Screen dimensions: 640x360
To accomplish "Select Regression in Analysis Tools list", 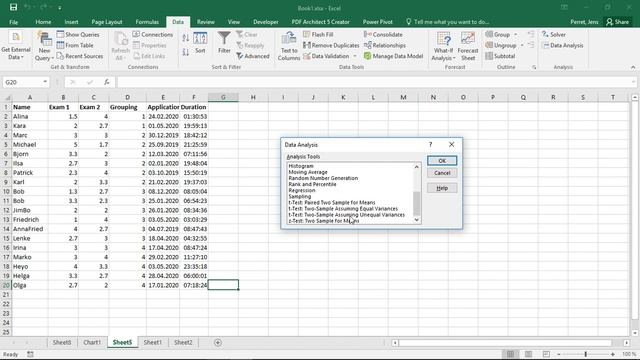I will (302, 190).
